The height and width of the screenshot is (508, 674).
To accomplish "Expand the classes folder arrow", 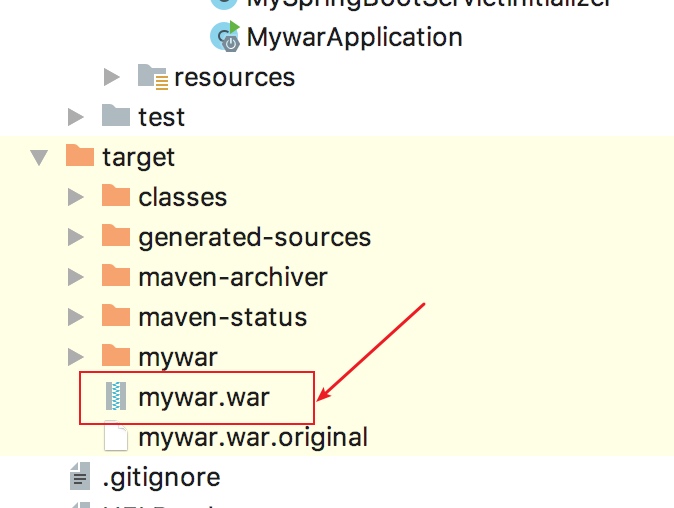I will click(76, 197).
